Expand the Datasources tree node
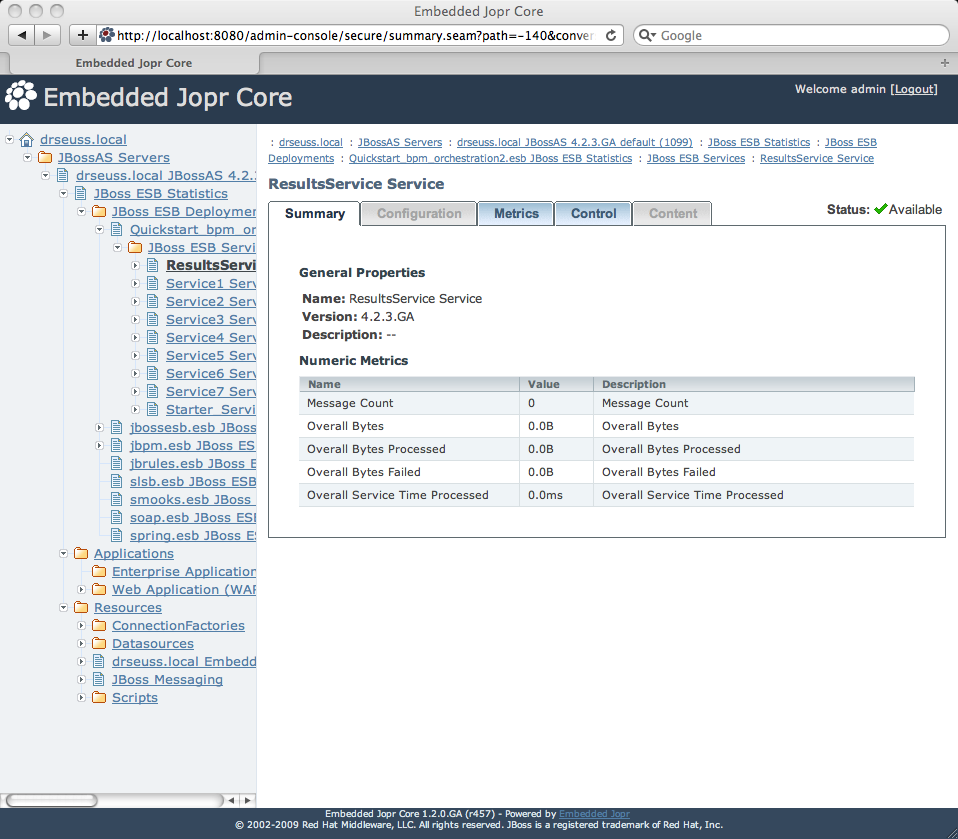The width and height of the screenshot is (958, 839). point(81,643)
